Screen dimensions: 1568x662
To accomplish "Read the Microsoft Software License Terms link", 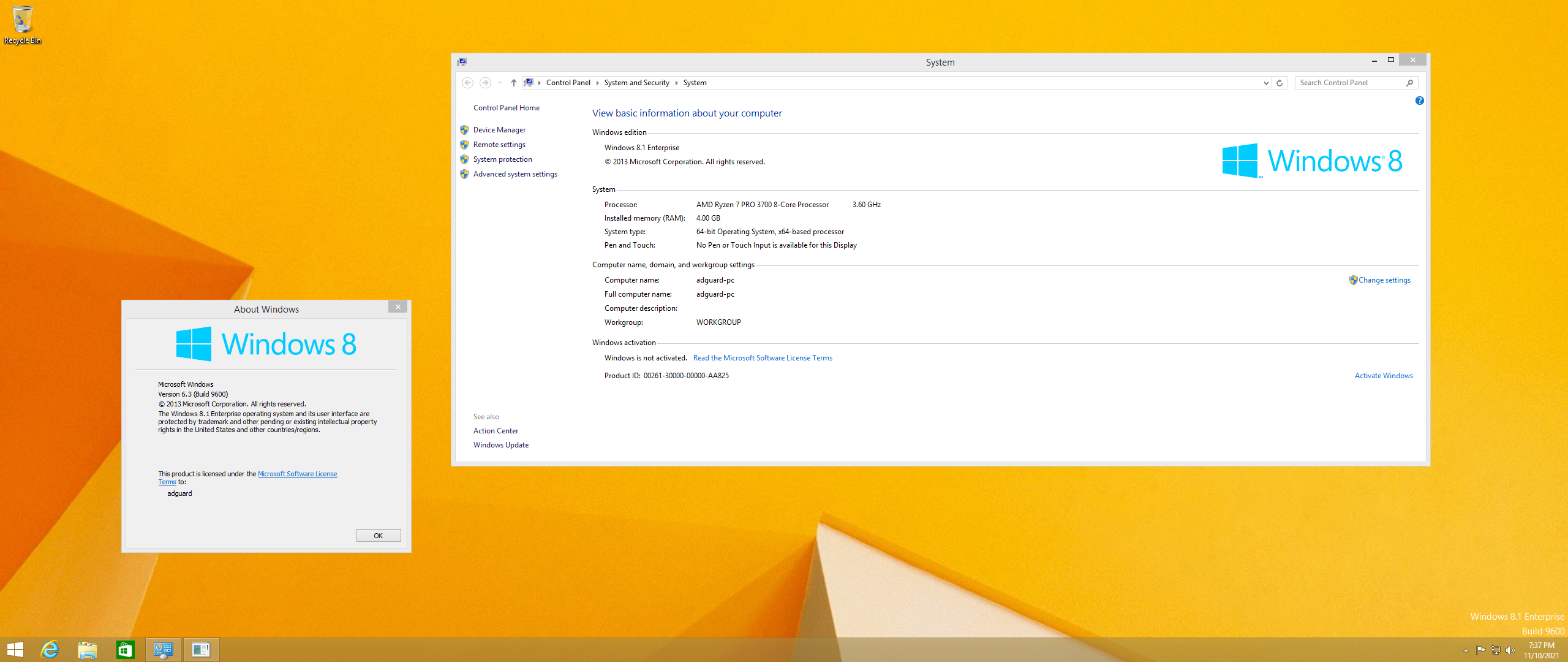I will (x=763, y=358).
